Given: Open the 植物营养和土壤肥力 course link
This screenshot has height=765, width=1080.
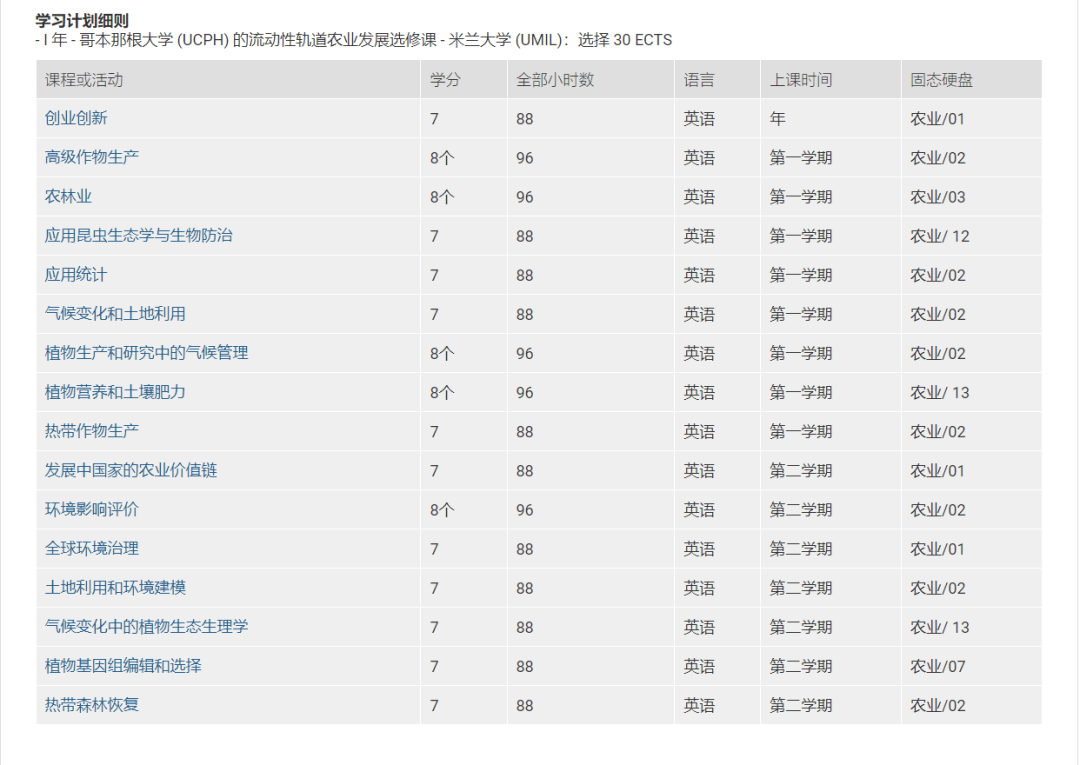Looking at the screenshot, I should click(115, 392).
